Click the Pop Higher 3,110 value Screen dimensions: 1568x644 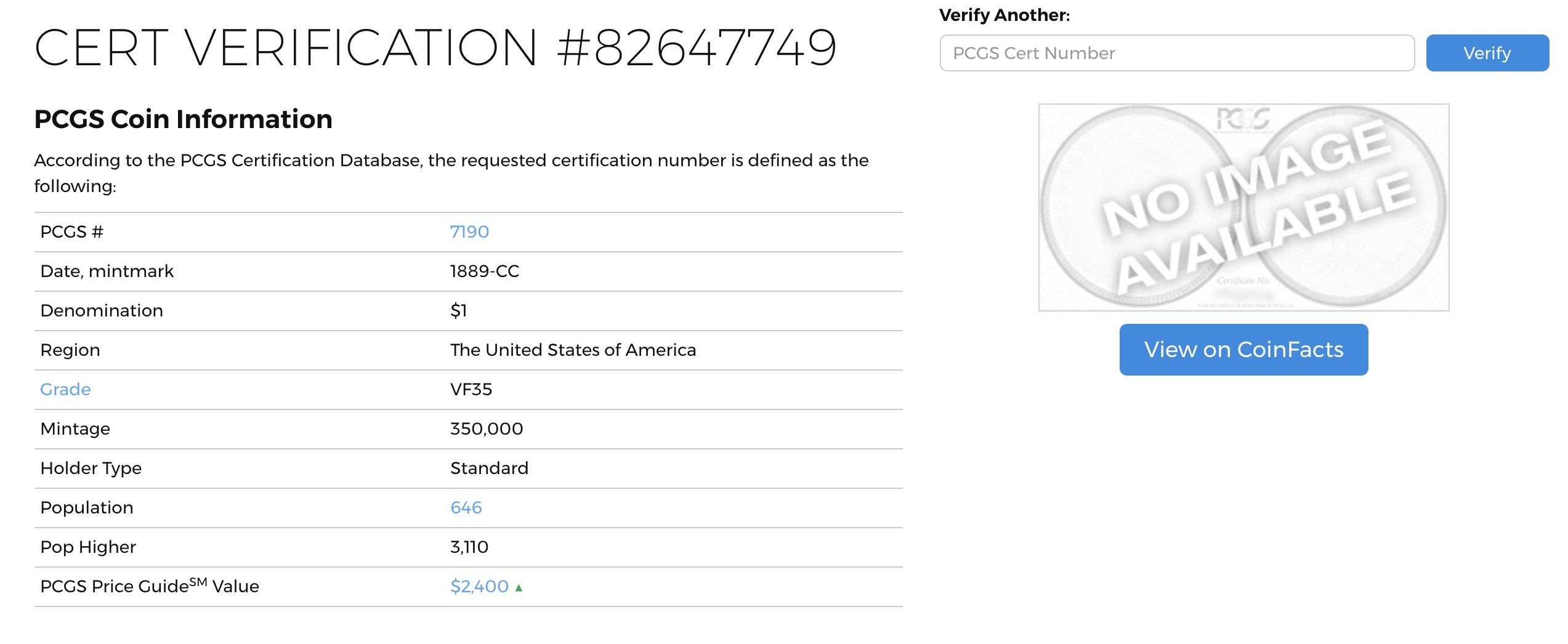[x=469, y=547]
